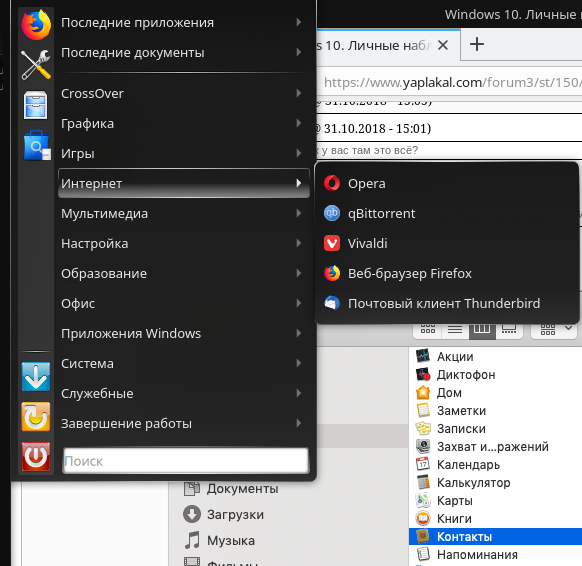Click the Vivaldi icon in submenu
The image size is (582, 566).
(x=332, y=243)
